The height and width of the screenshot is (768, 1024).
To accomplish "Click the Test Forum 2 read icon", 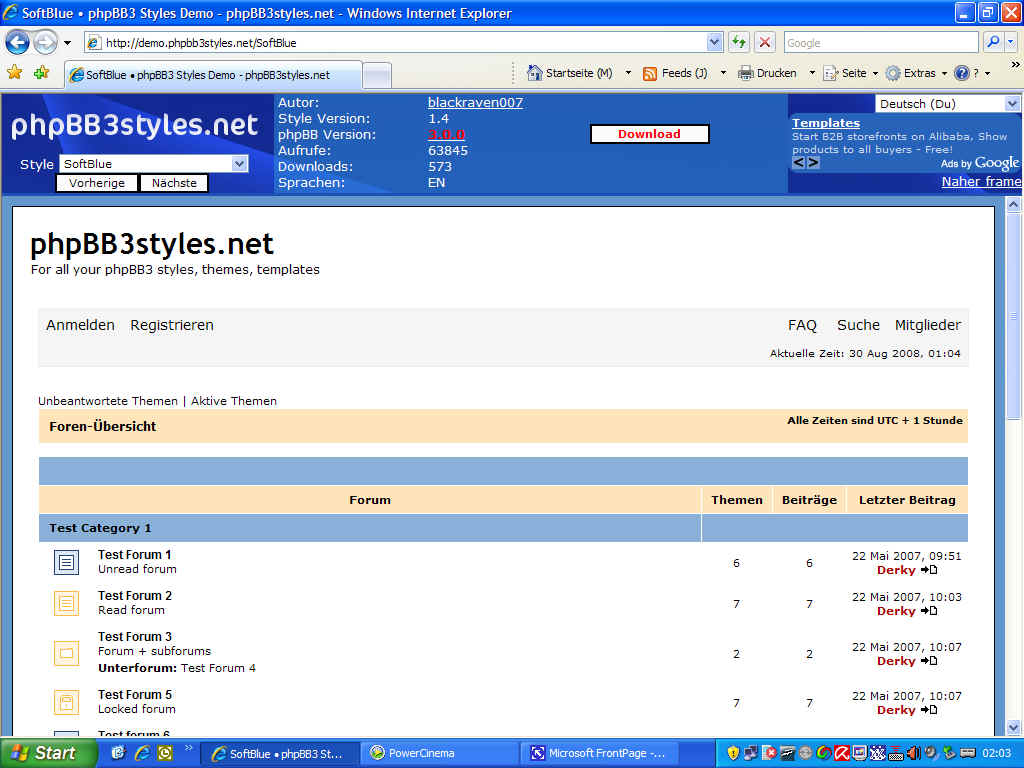I will [x=66, y=603].
